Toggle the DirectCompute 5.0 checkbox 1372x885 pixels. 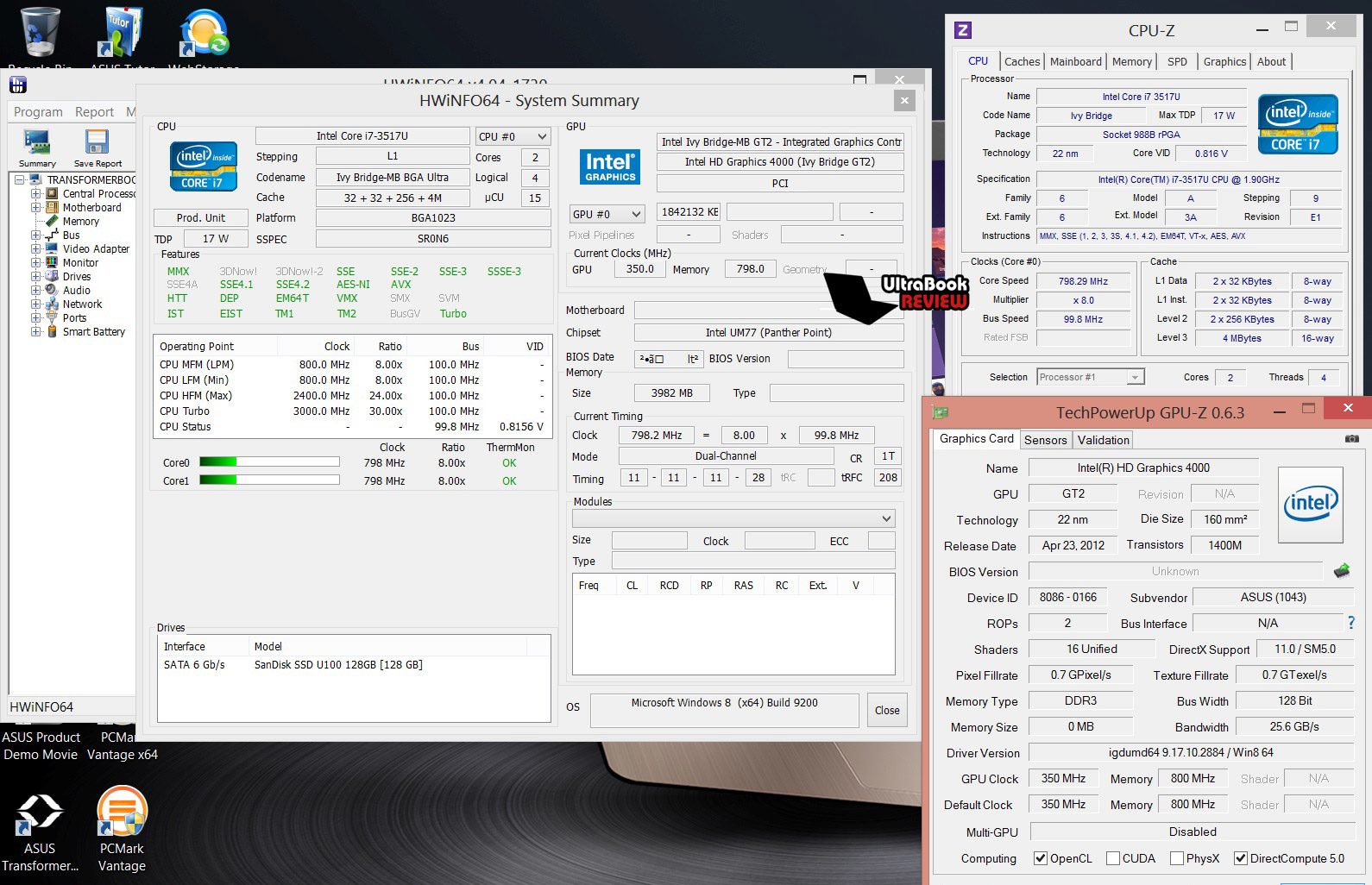pyautogui.click(x=1241, y=858)
